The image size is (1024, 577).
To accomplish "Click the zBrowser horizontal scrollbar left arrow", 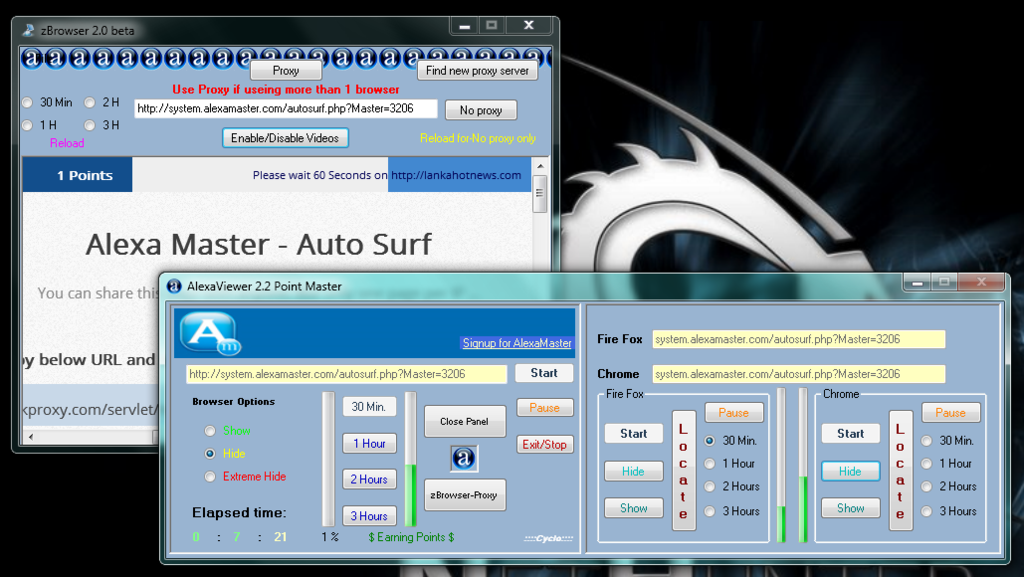I will 30,436.
